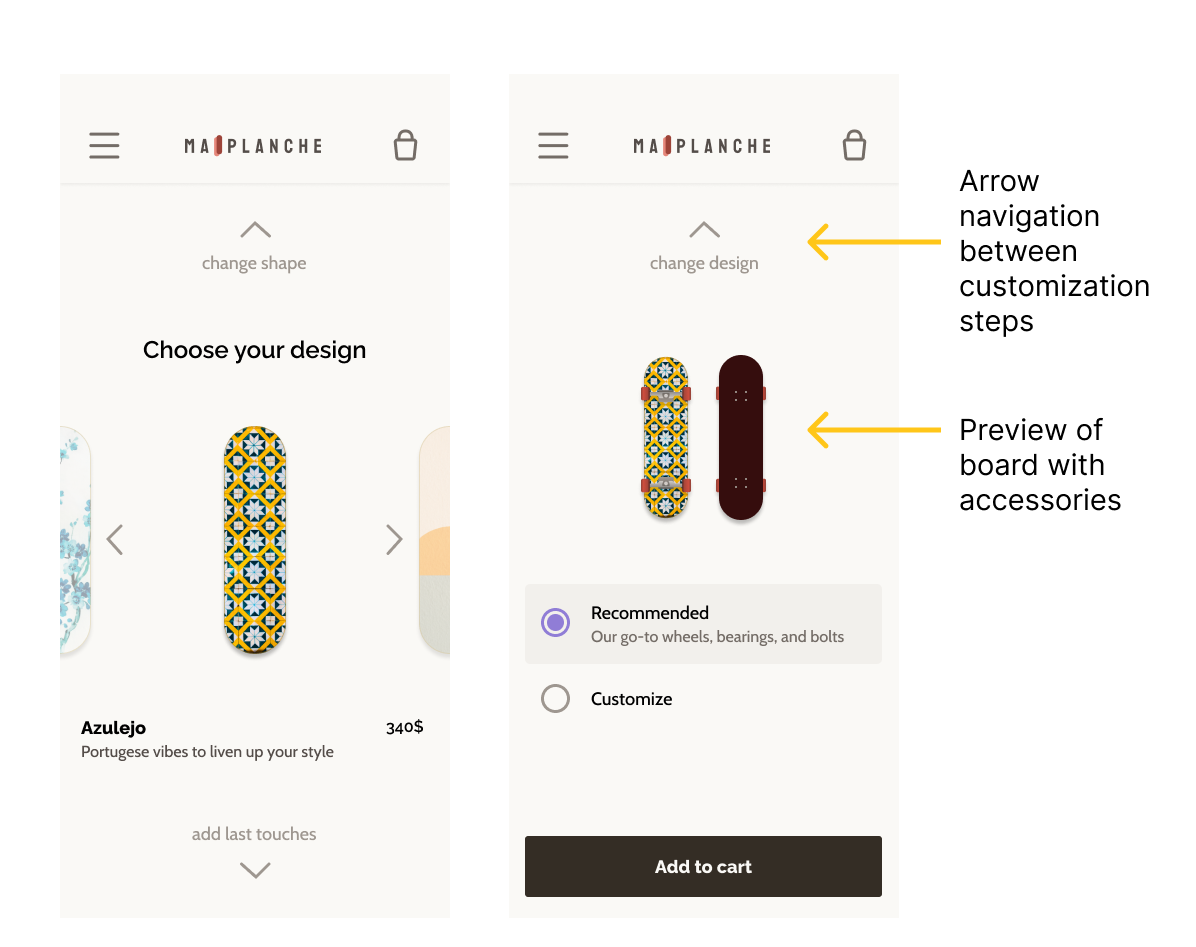1196x947 pixels.
Task: Click MaPlanche logo on the accessories screen
Action: point(703,146)
